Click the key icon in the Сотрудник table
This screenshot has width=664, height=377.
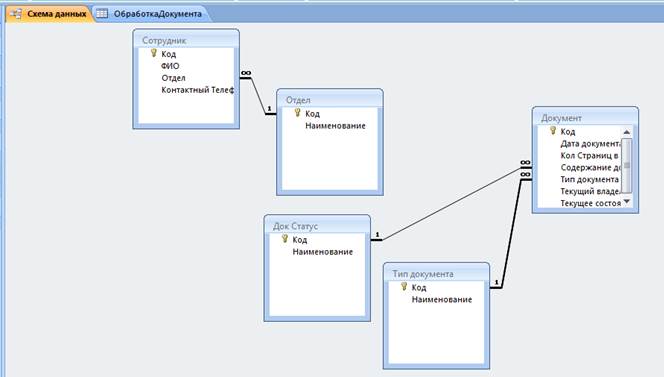(154, 53)
